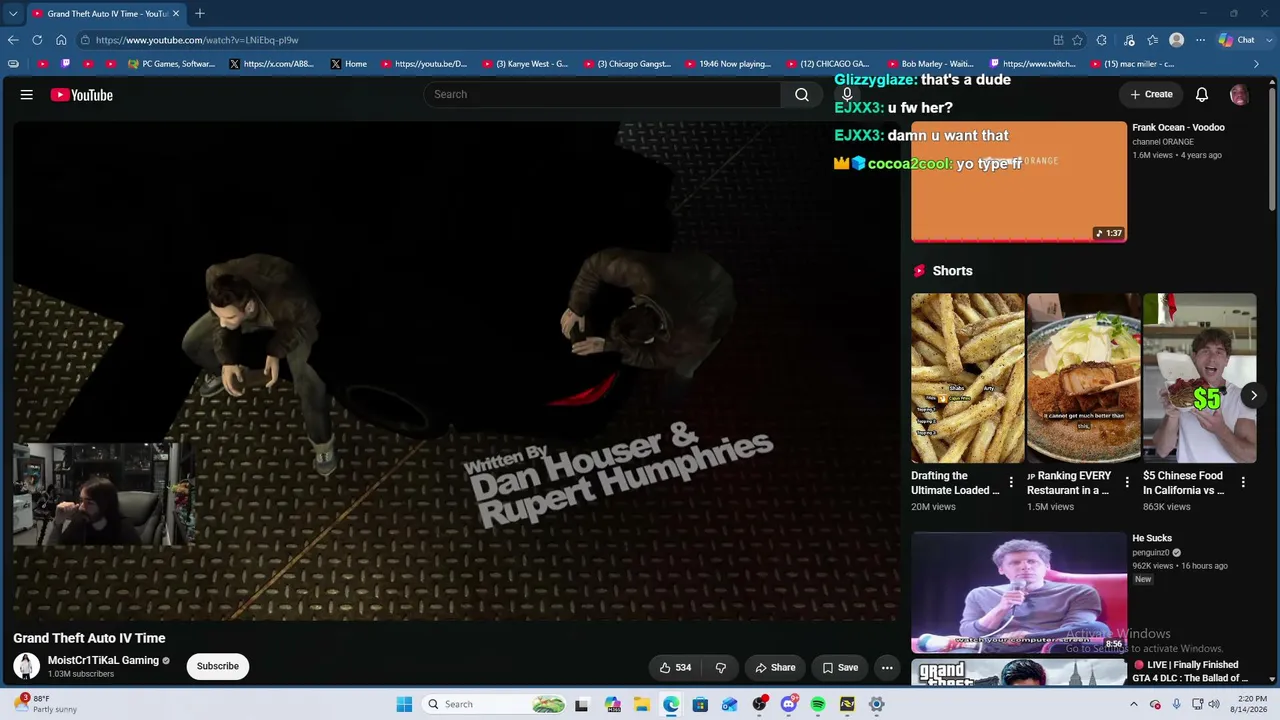This screenshot has width=1280, height=720.
Task: Open the YouTube account avatar menu
Action: [x=1239, y=95]
